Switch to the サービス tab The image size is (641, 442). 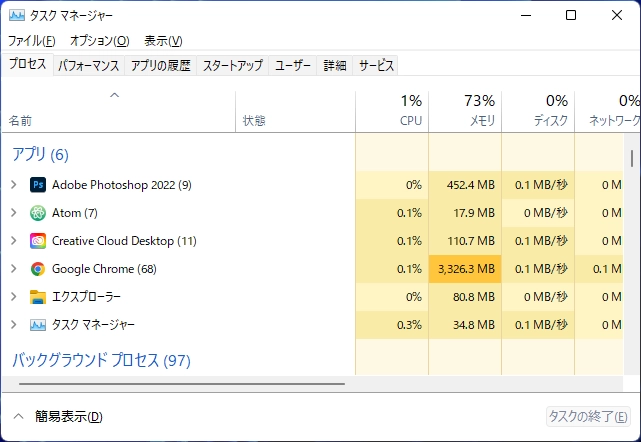click(x=376, y=65)
